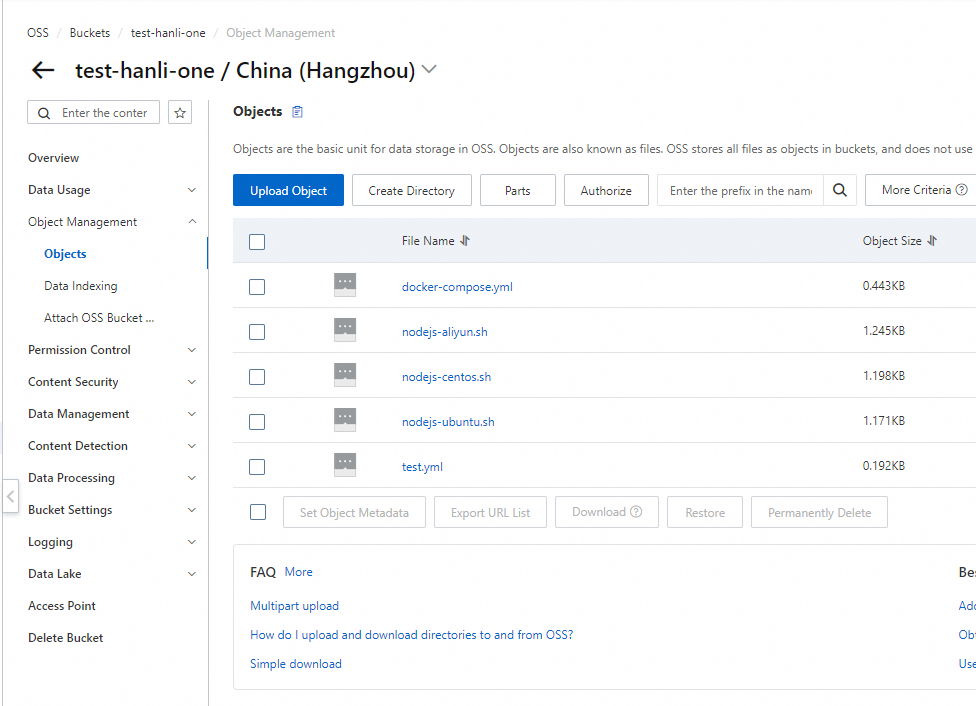The height and width of the screenshot is (706, 976).
Task: Open the document icon next to Objects heading
Action: (x=298, y=112)
